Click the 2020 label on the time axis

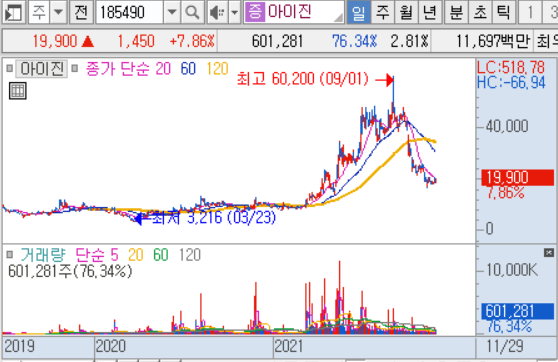(111, 346)
